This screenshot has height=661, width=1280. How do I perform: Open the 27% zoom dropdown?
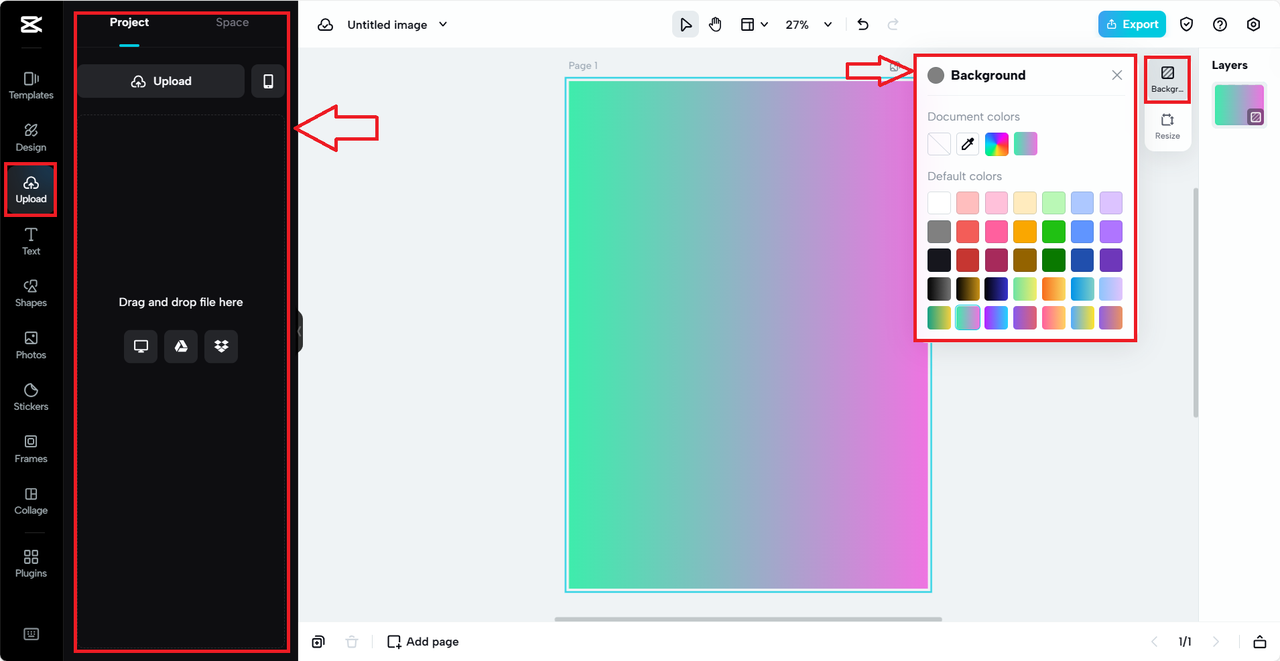[x=808, y=25]
